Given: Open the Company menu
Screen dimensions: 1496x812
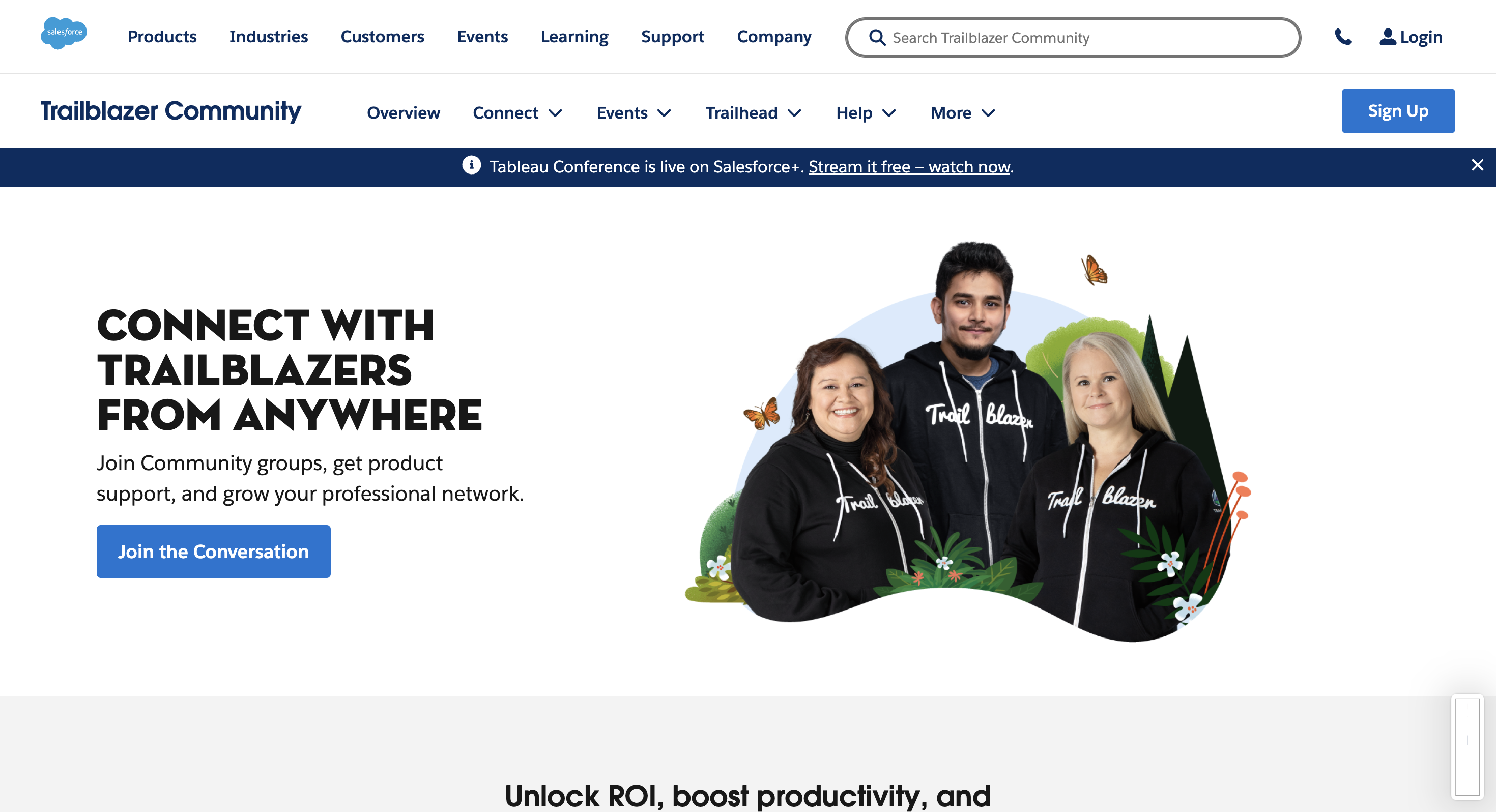Looking at the screenshot, I should (774, 37).
